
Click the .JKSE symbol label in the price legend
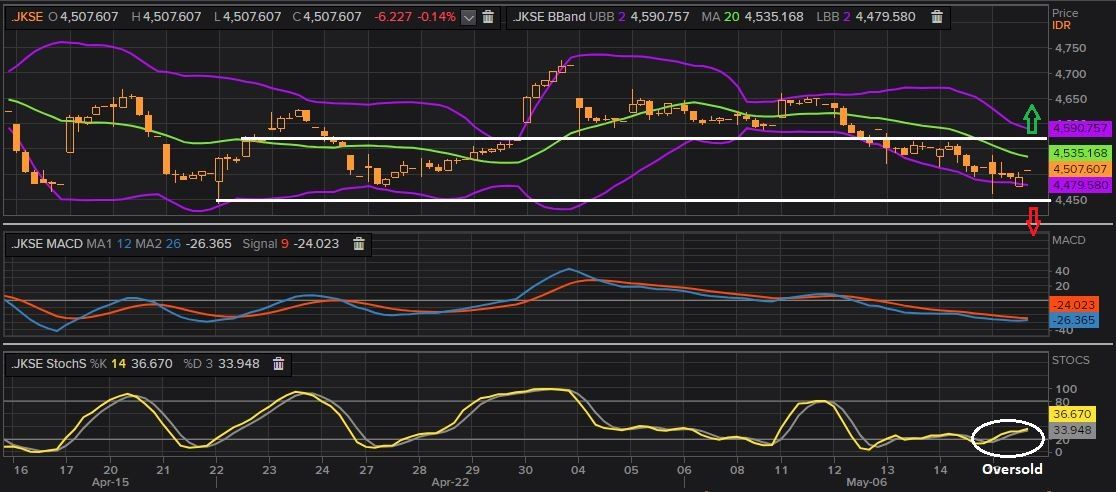point(27,17)
